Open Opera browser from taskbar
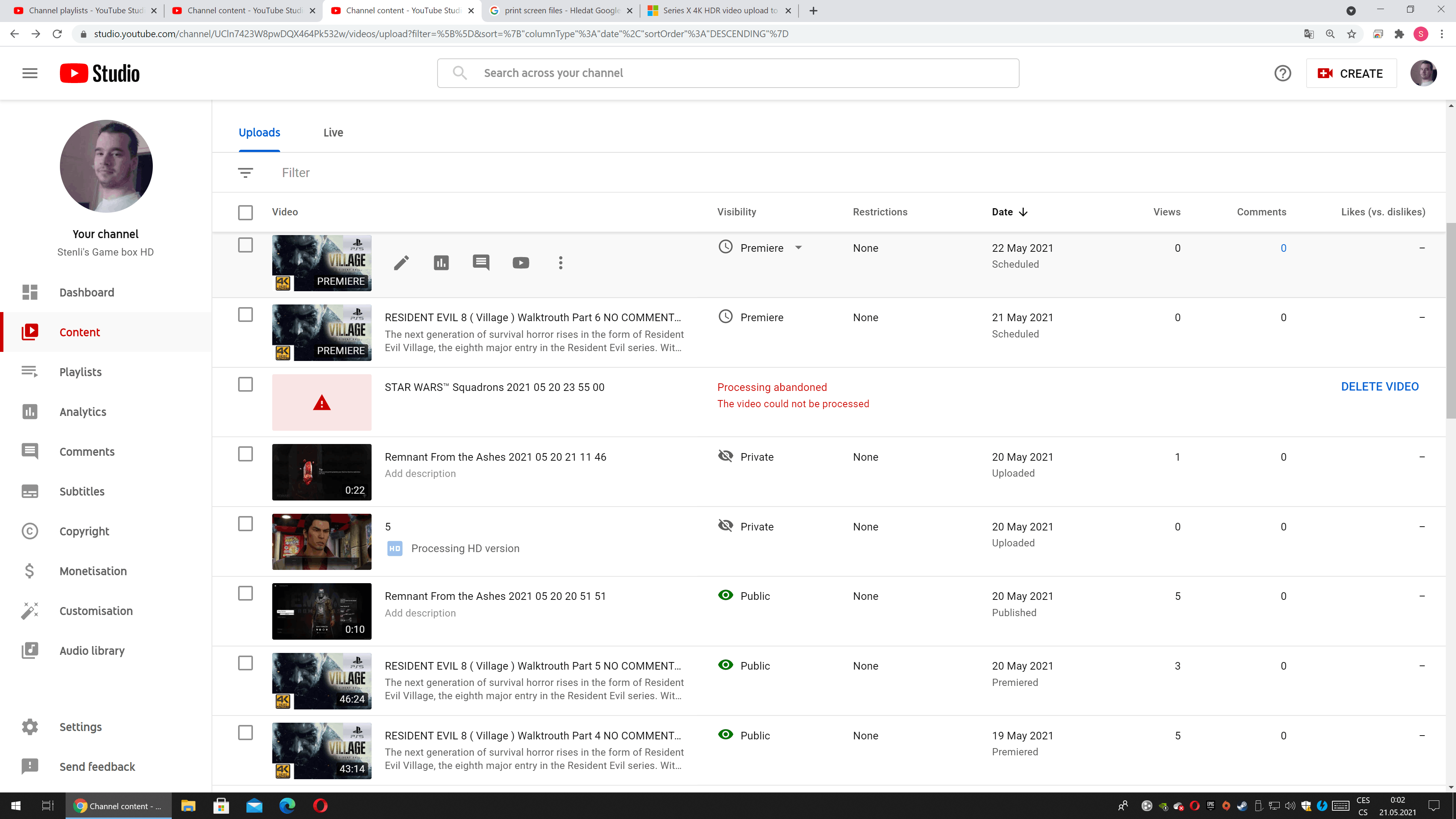1456x819 pixels. (x=320, y=805)
